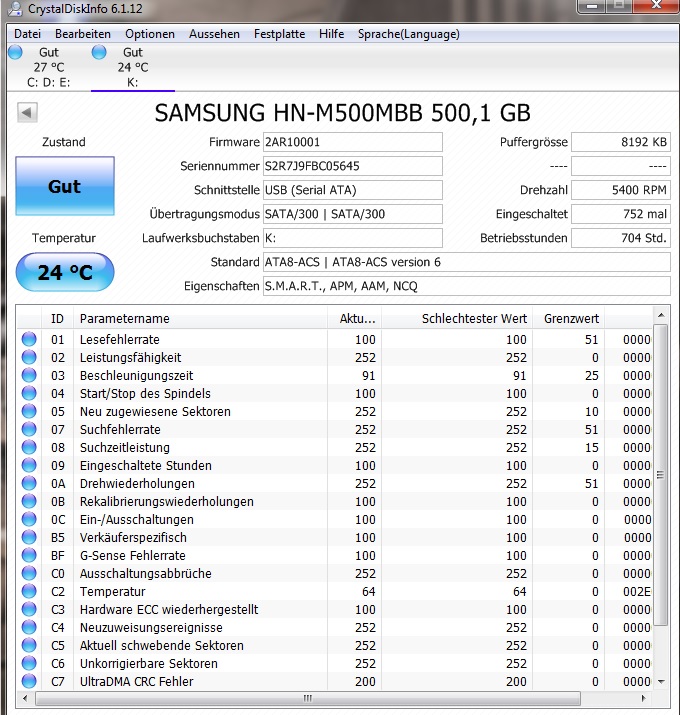Image resolution: width=680 pixels, height=715 pixels.
Task: Click the Betriebsstunden value 704 Std.
Action: coord(621,238)
